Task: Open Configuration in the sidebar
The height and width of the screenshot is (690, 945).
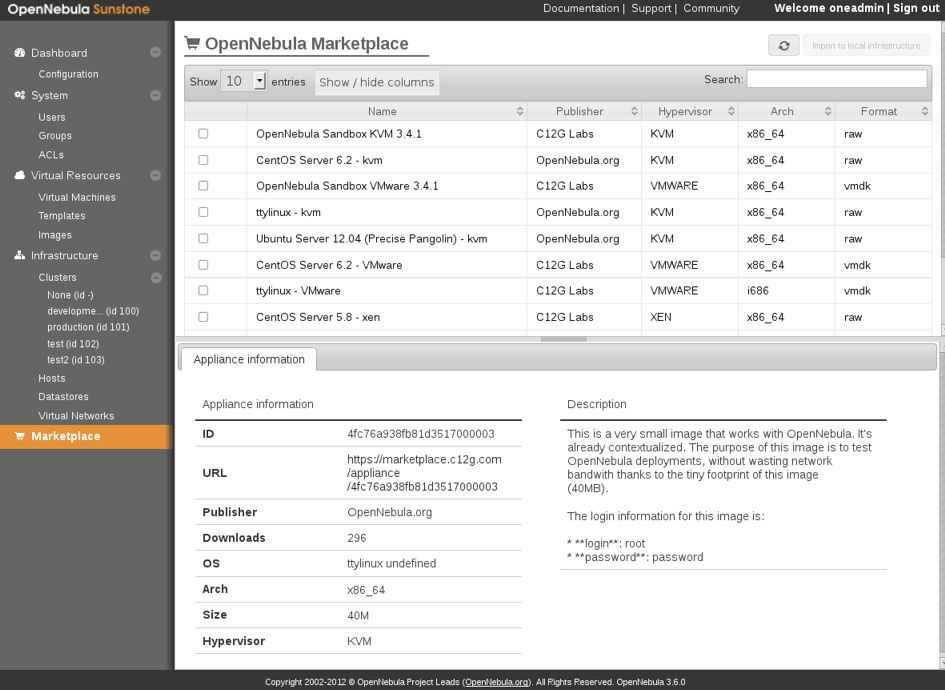Action: 68,74
